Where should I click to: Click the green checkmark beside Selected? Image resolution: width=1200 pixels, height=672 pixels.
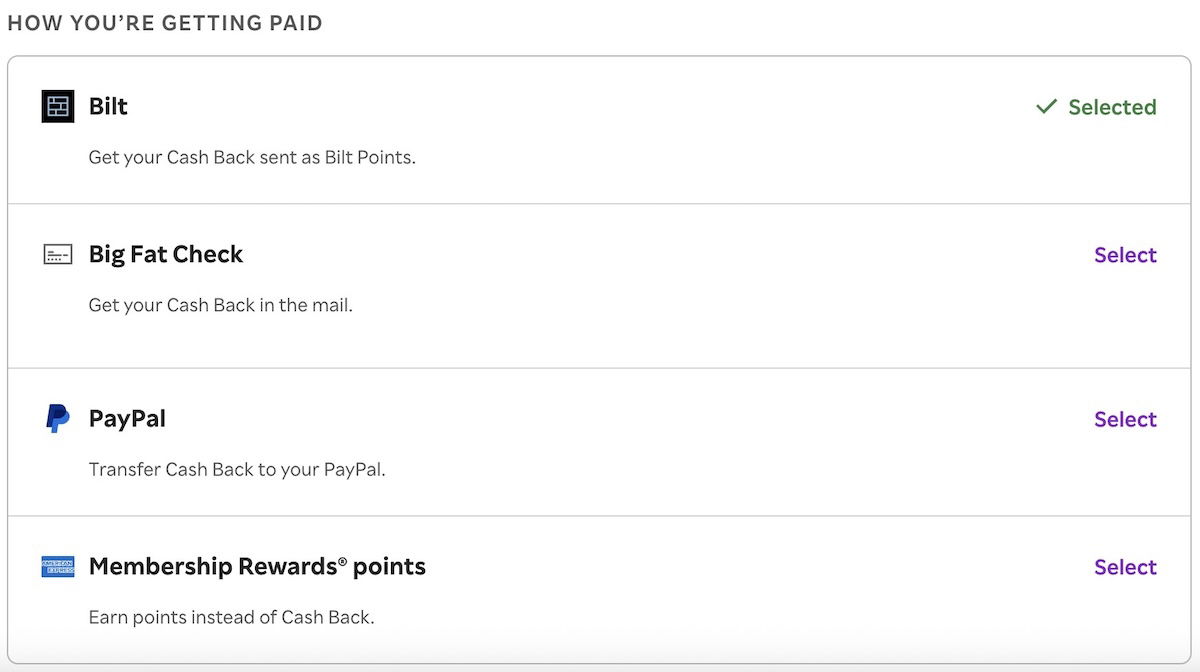pos(1046,107)
